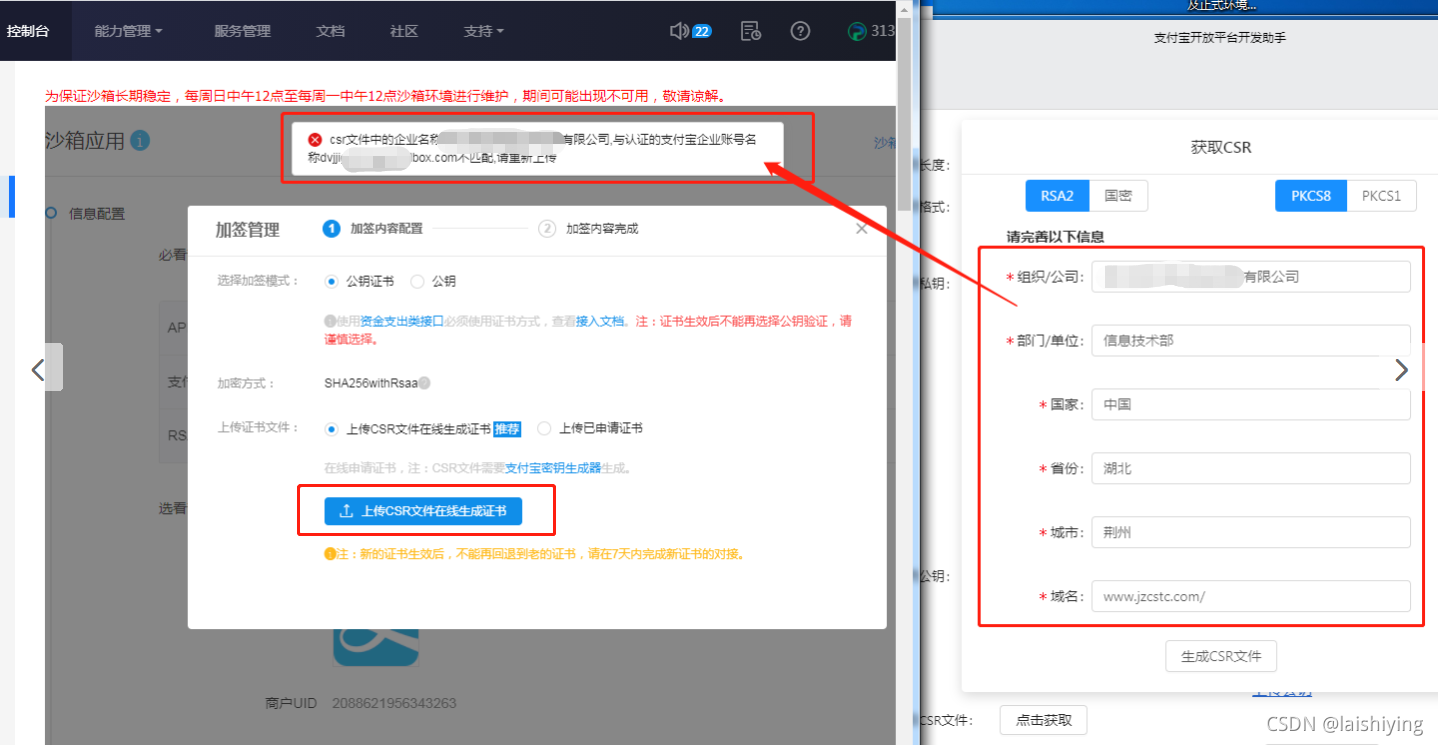Open the notifications speaker icon with badge 22
This screenshot has height=745, width=1438.
click(x=690, y=31)
